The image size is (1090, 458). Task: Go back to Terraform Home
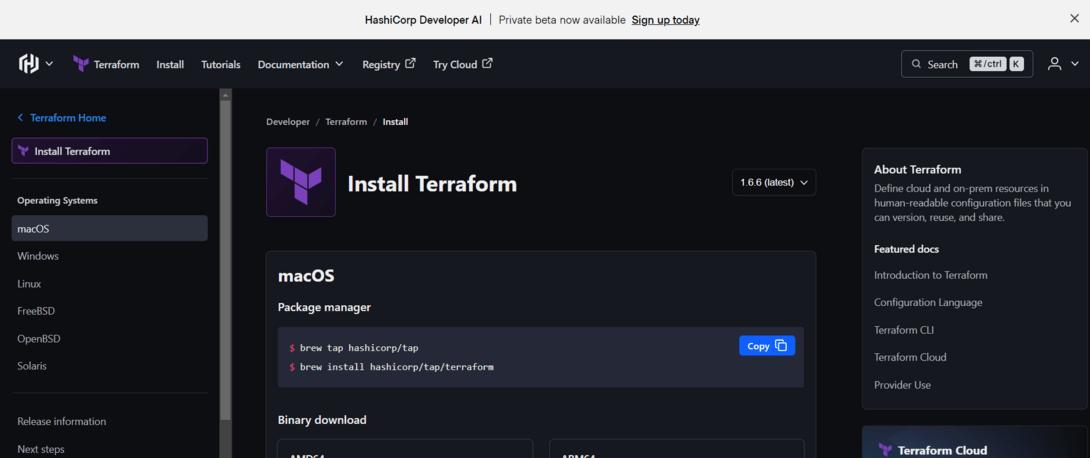click(62, 118)
